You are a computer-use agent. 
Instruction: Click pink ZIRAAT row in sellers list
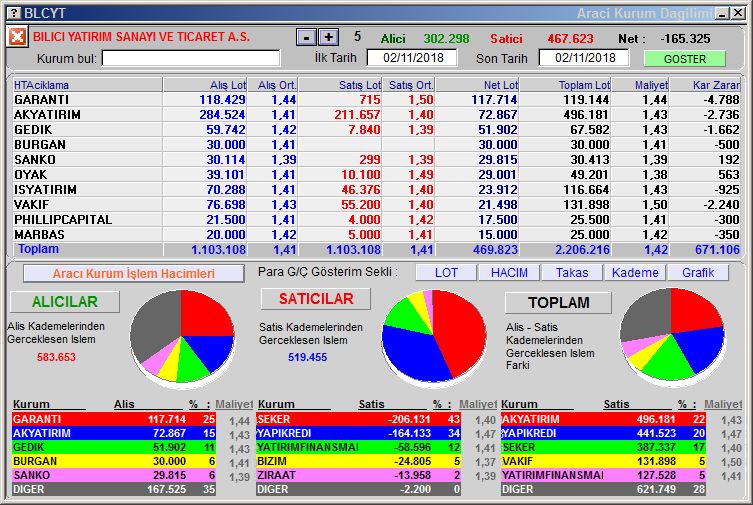[359, 475]
